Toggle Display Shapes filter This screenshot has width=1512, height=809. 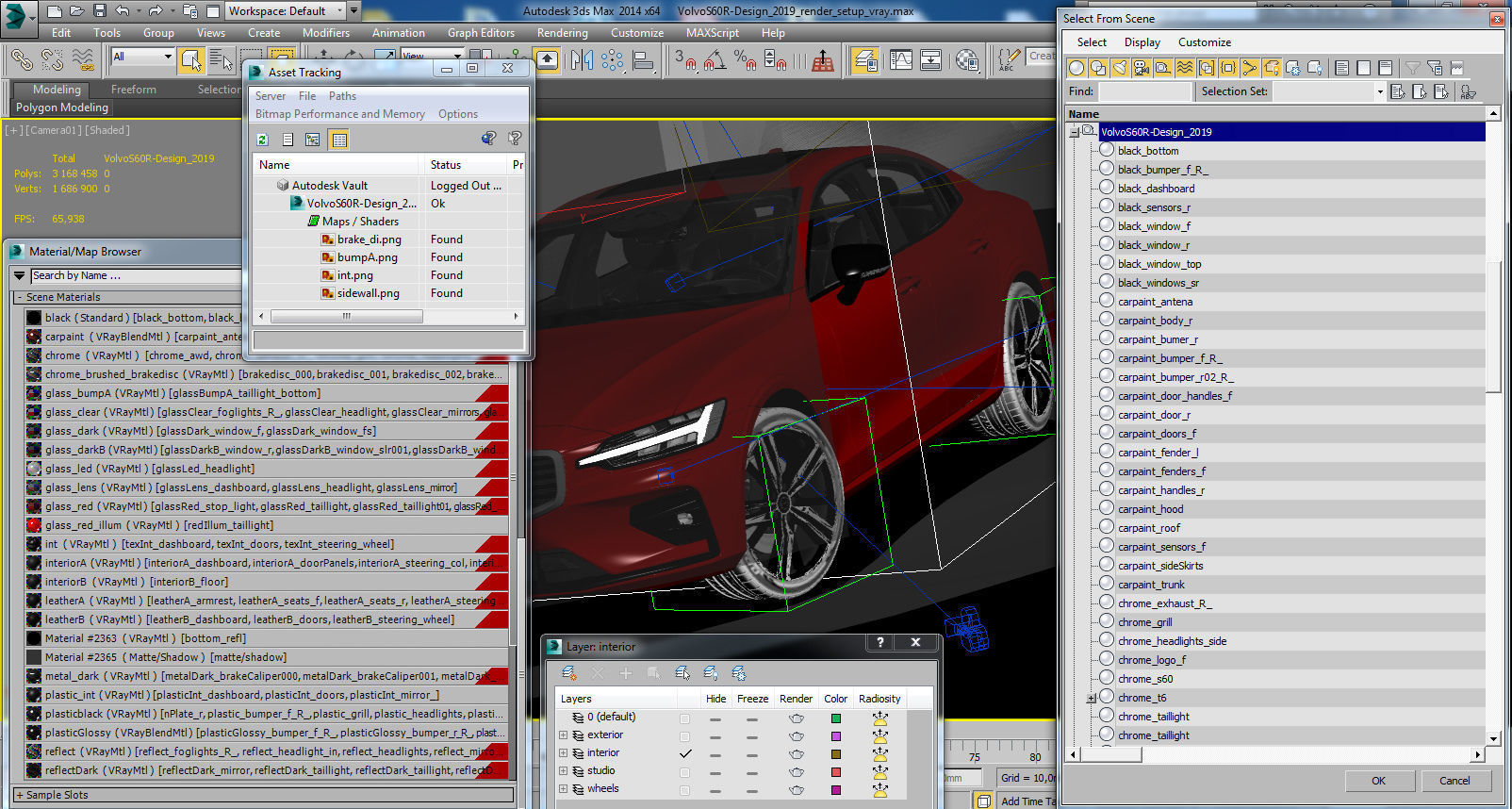click(x=1098, y=68)
